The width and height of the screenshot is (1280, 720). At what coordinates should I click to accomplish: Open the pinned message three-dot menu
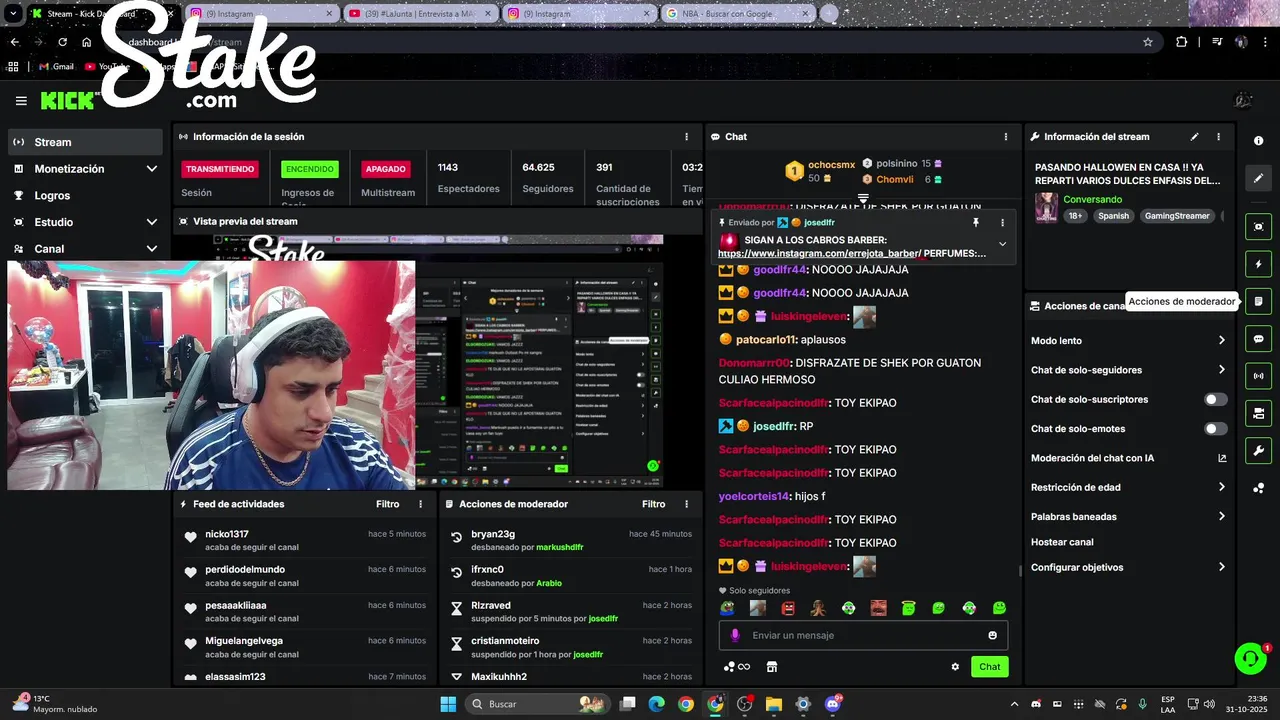pyautogui.click(x=1002, y=223)
